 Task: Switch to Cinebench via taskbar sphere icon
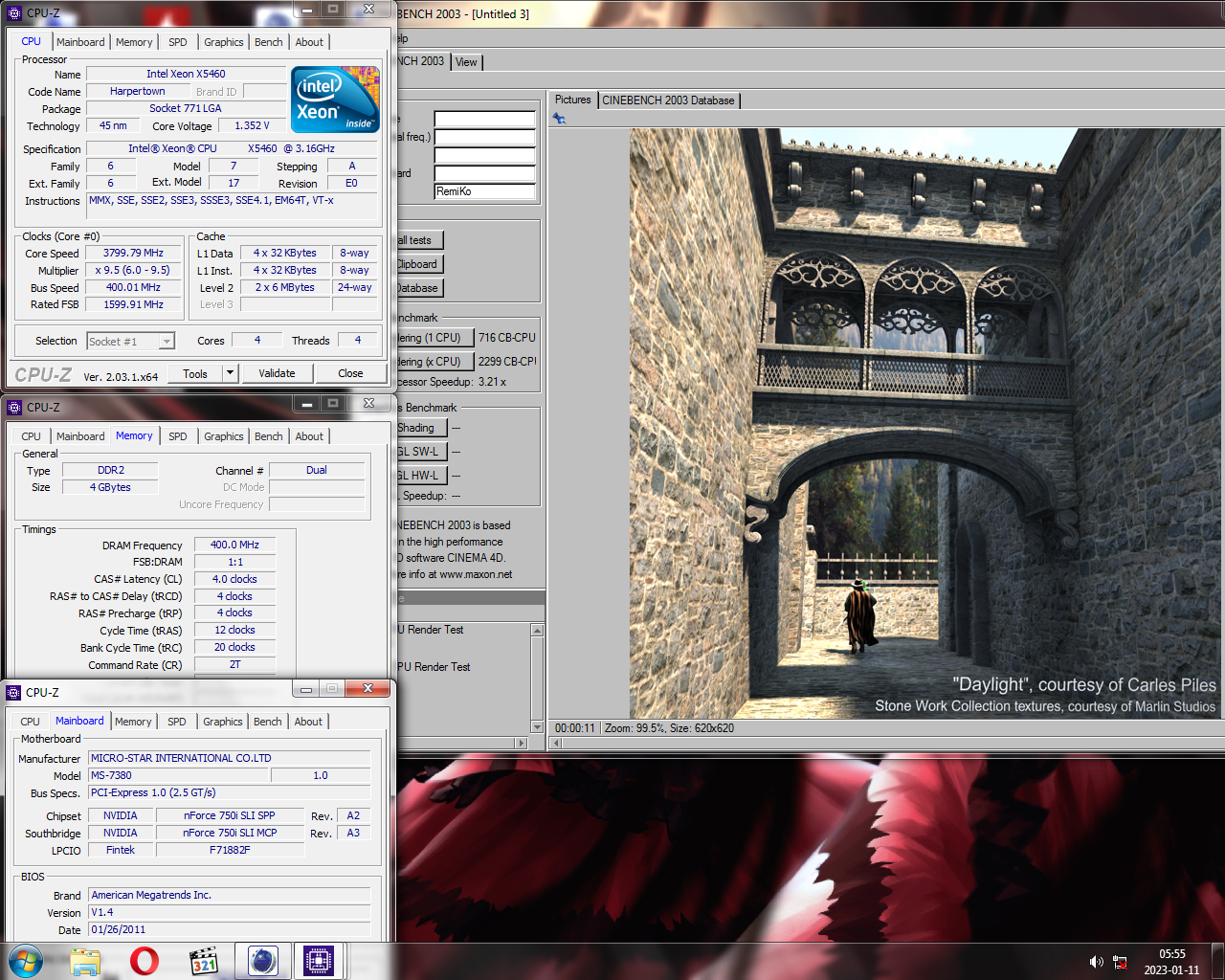[263, 960]
